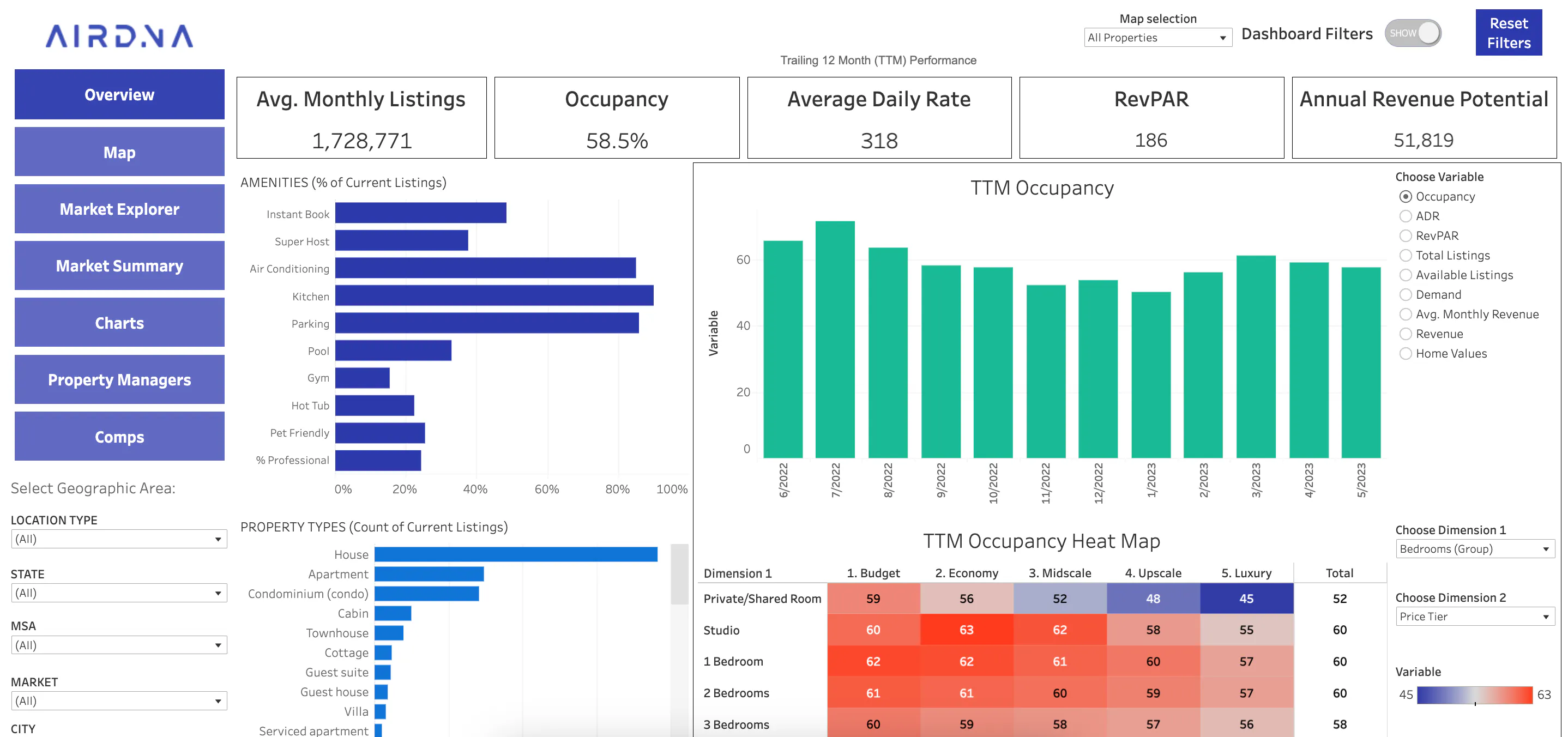Go to the Overview page
This screenshot has width=1568, height=737.
[x=119, y=94]
